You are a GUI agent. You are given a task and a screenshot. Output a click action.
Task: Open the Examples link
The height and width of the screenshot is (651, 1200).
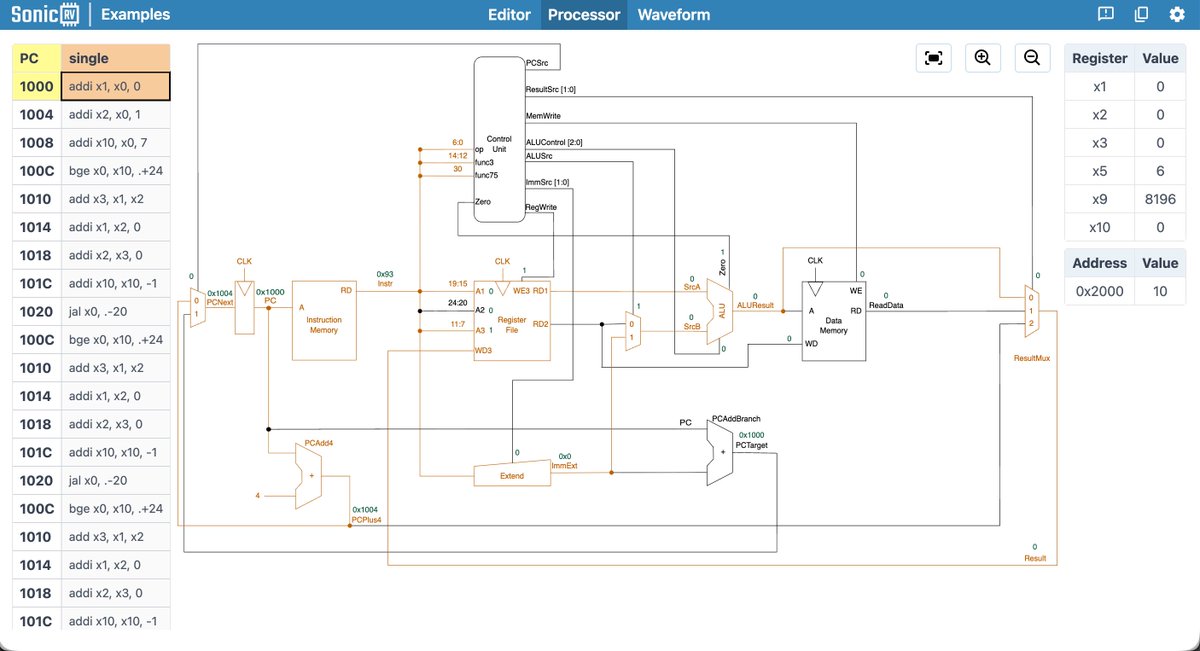[136, 15]
